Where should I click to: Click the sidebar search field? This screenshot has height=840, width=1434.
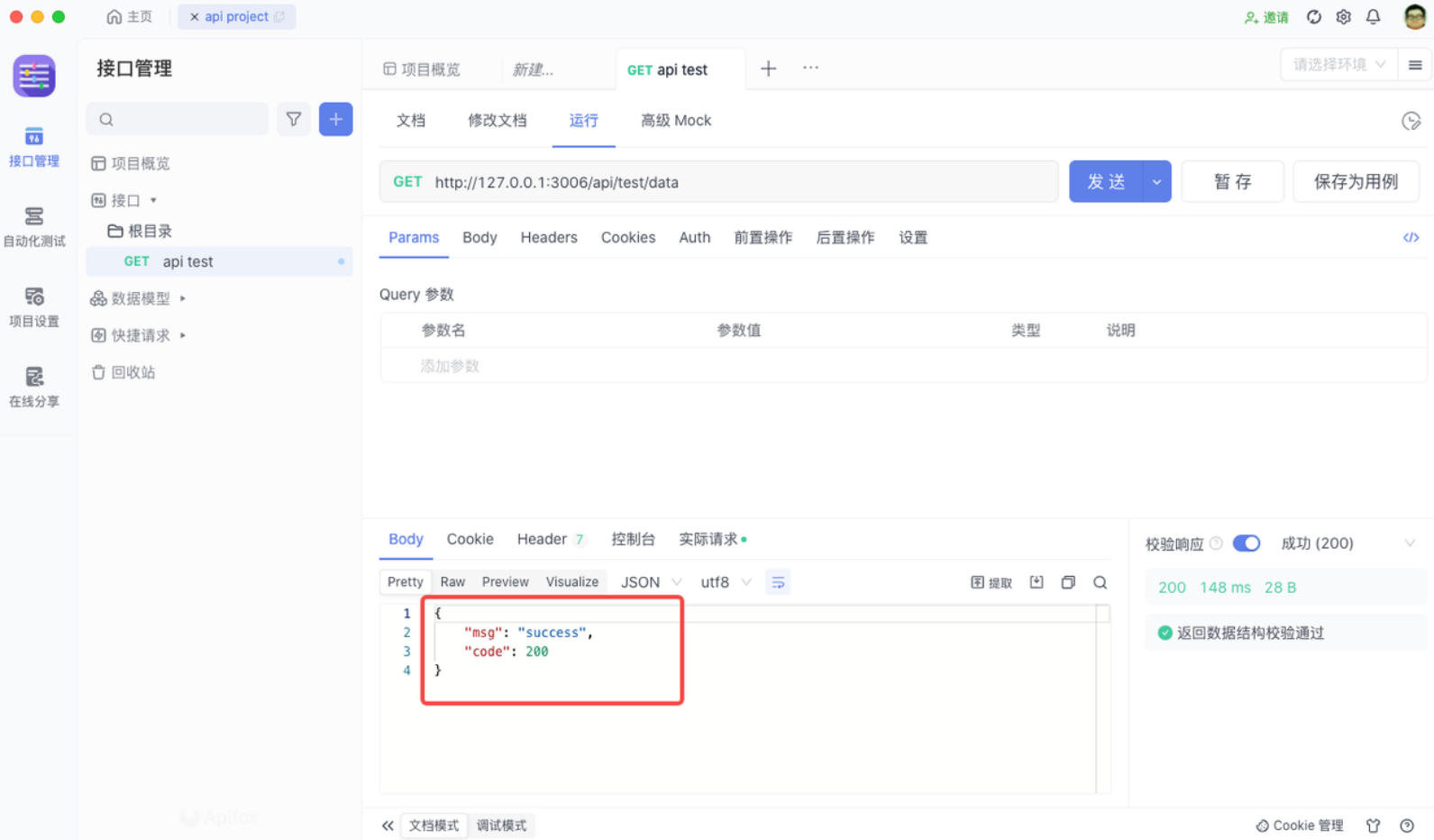click(x=178, y=119)
